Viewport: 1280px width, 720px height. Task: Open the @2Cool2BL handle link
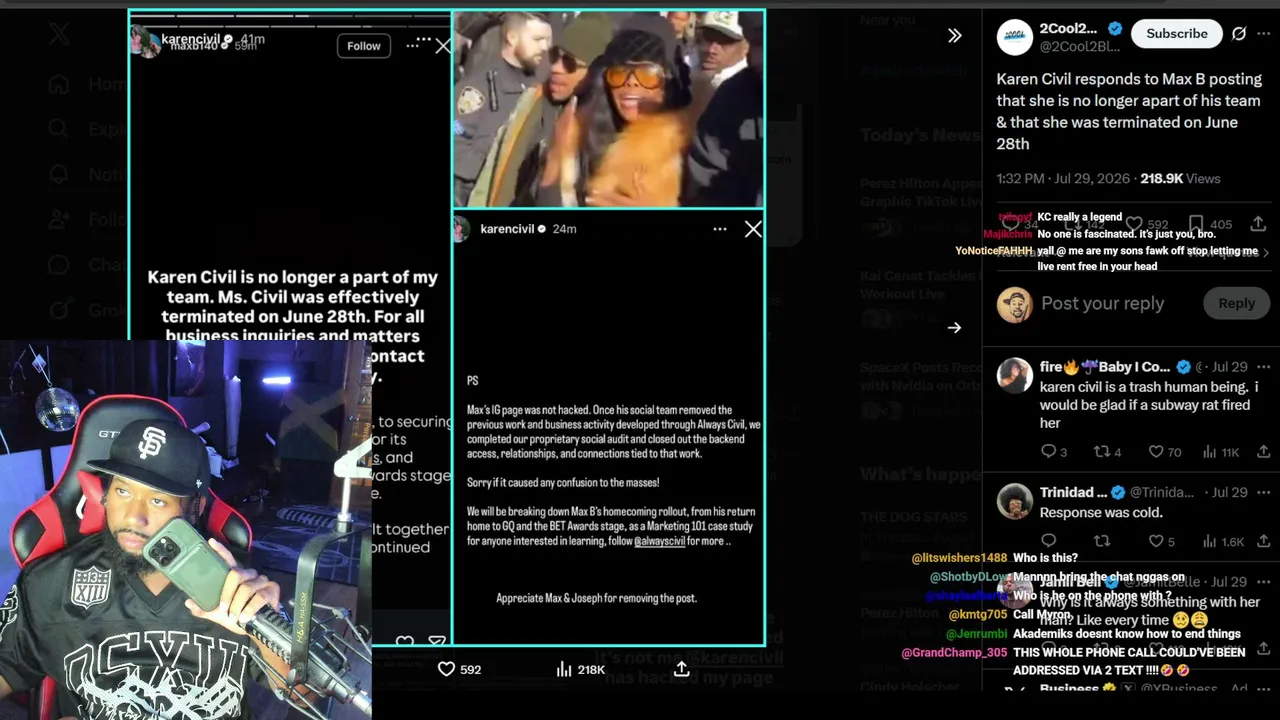1080,47
